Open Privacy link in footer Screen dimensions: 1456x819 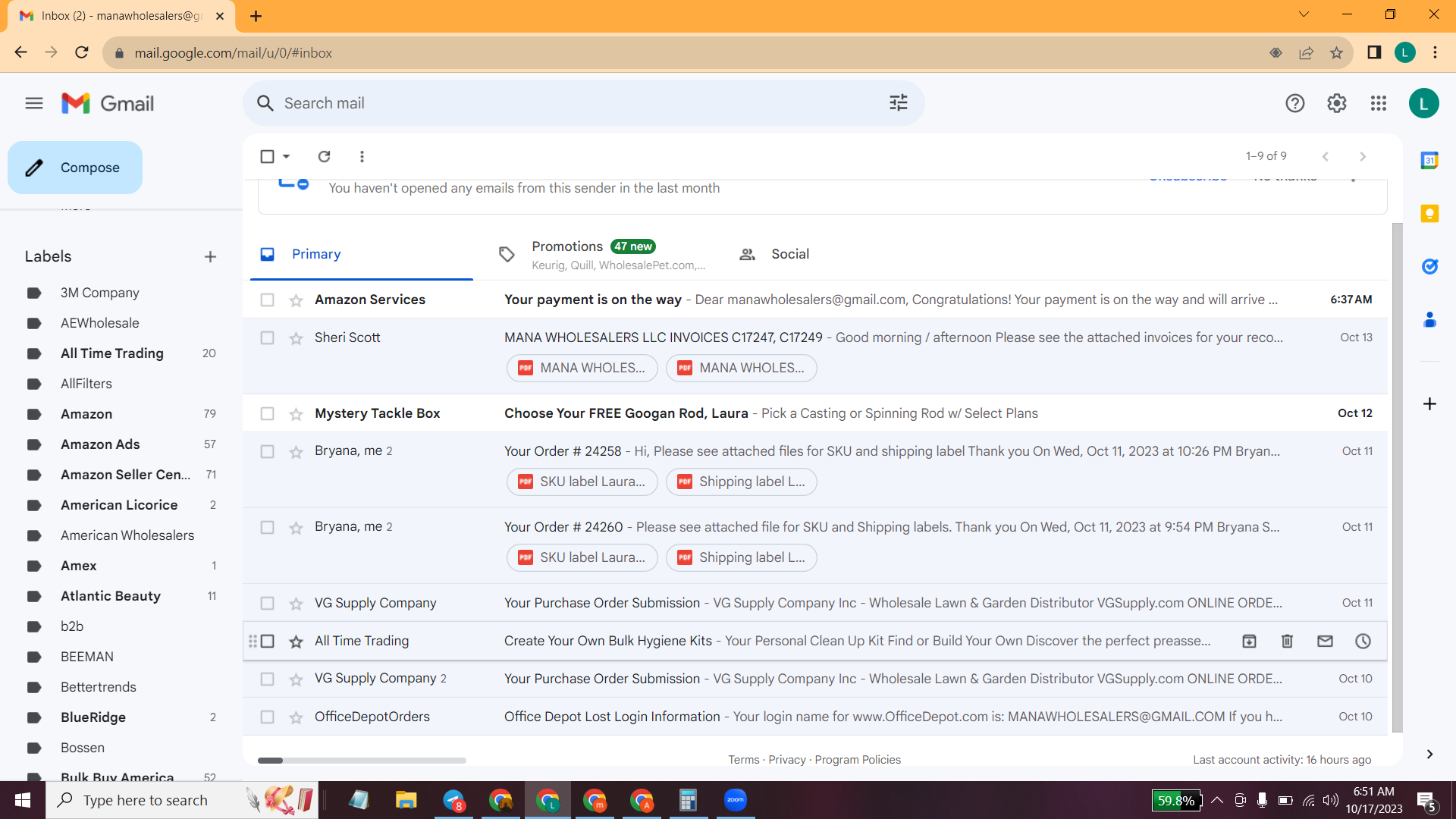coord(787,760)
